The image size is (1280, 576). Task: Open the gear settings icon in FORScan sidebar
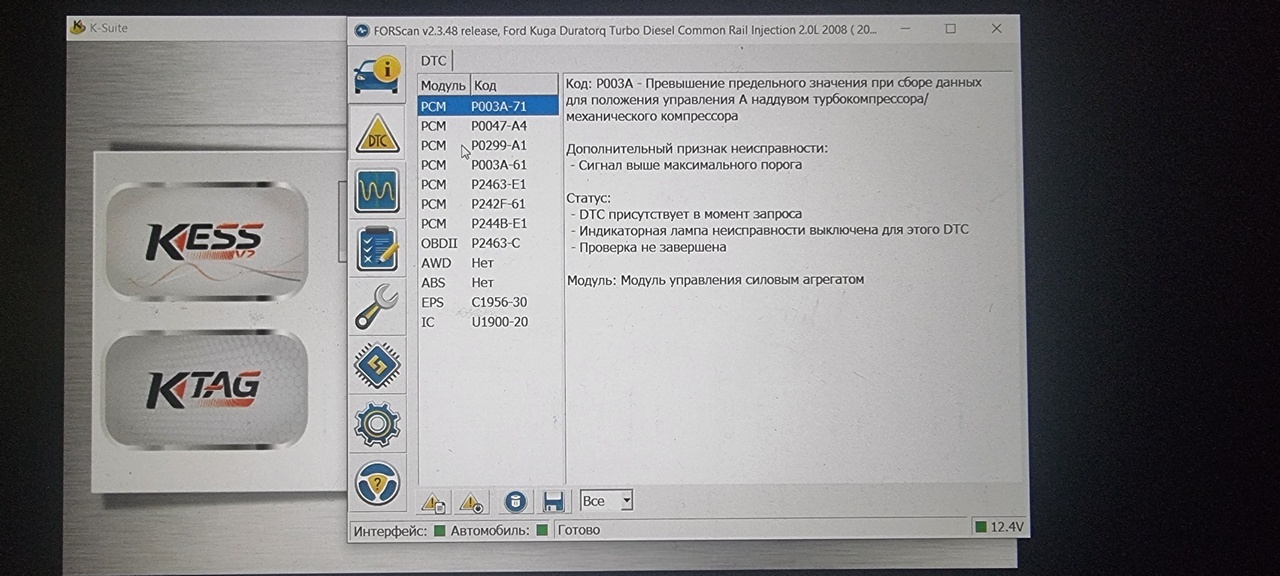[377, 424]
